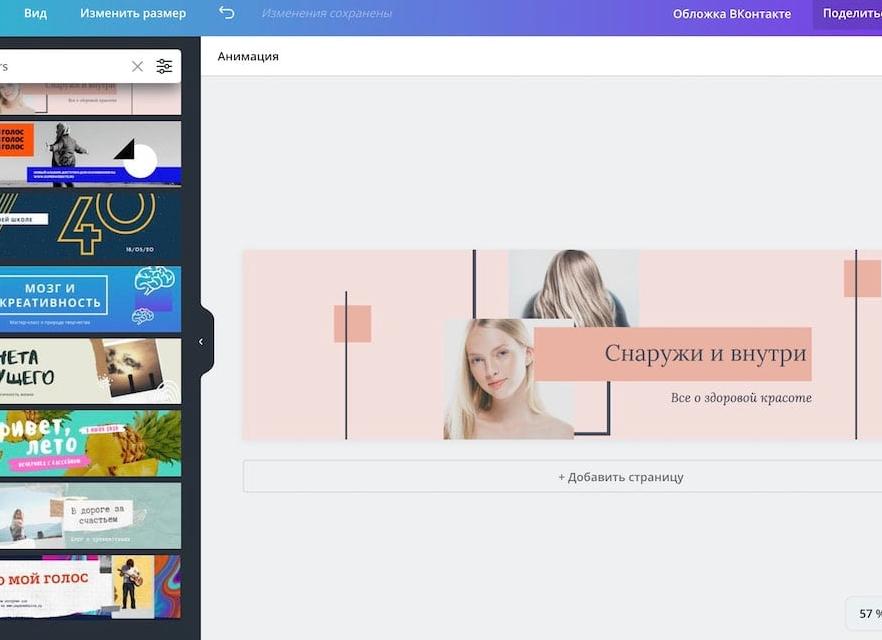This screenshot has width=882, height=640.
Task: Click + Добавить страницу
Action: coord(620,477)
